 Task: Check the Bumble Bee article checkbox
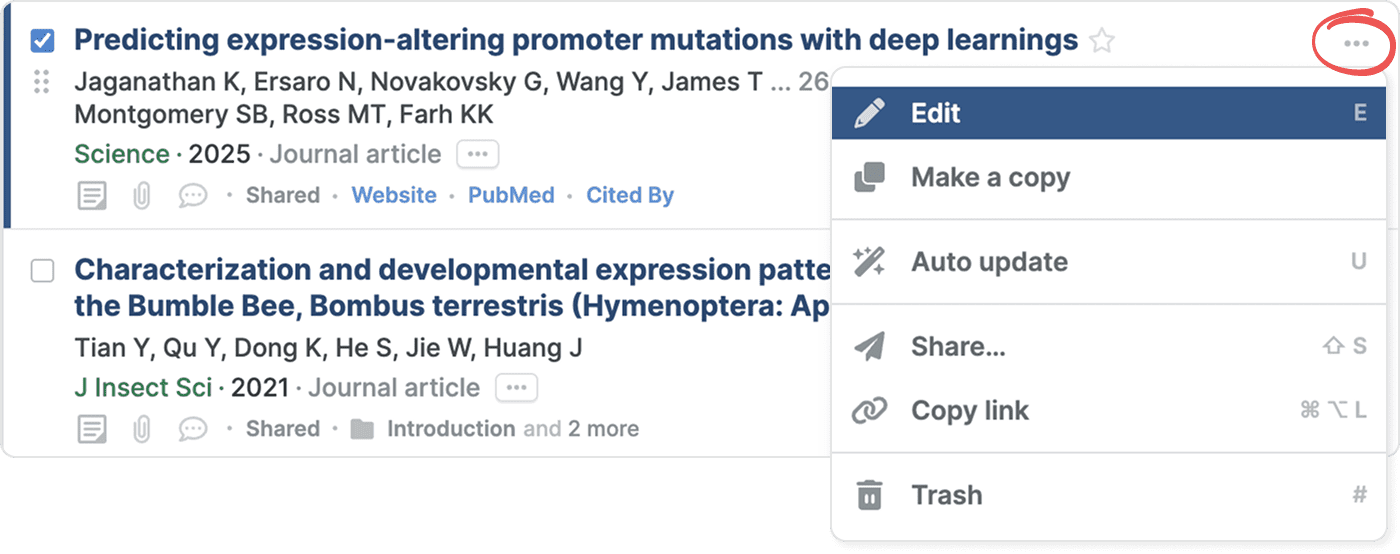(42, 271)
